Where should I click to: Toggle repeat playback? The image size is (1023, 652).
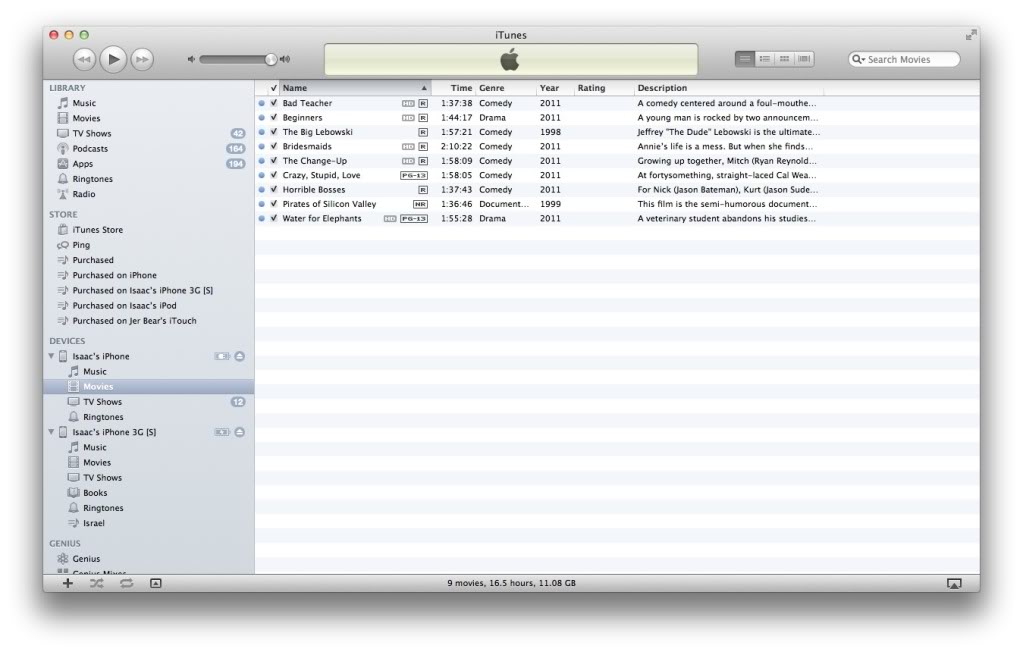[127, 583]
